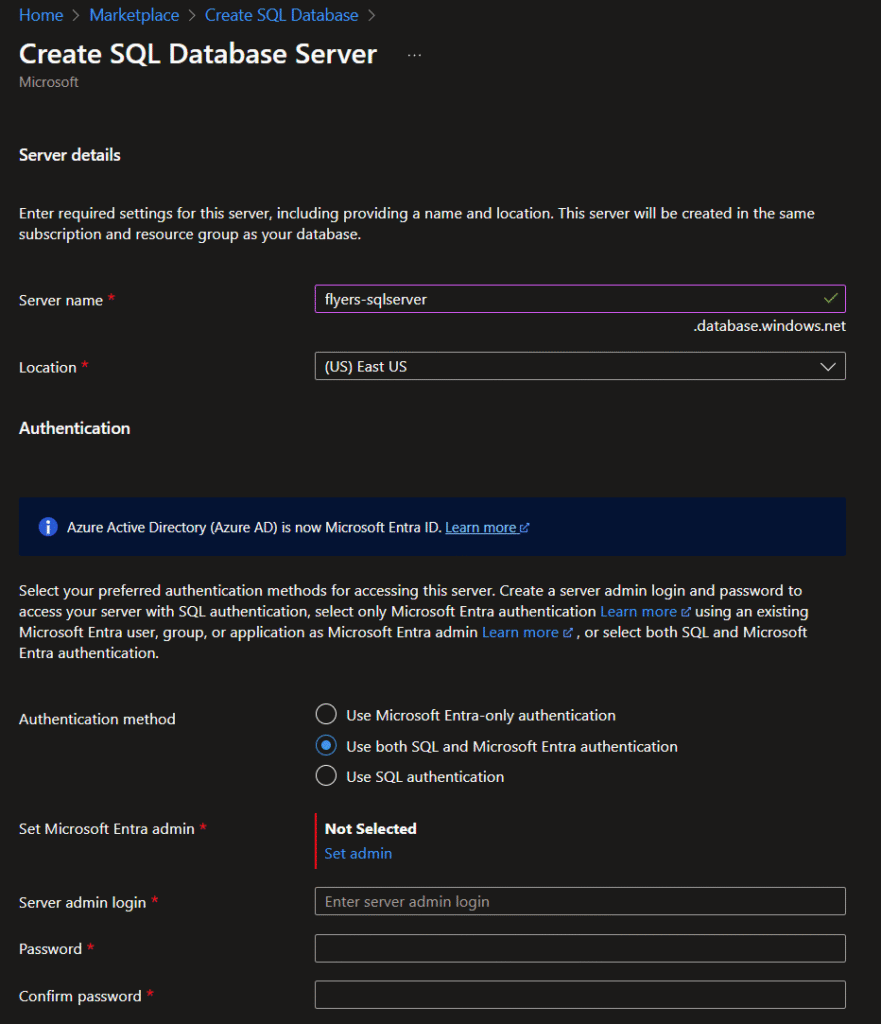Click the external-link icon after the banner's Learn more
Image resolution: width=881 pixels, height=1024 pixels.
(524, 528)
